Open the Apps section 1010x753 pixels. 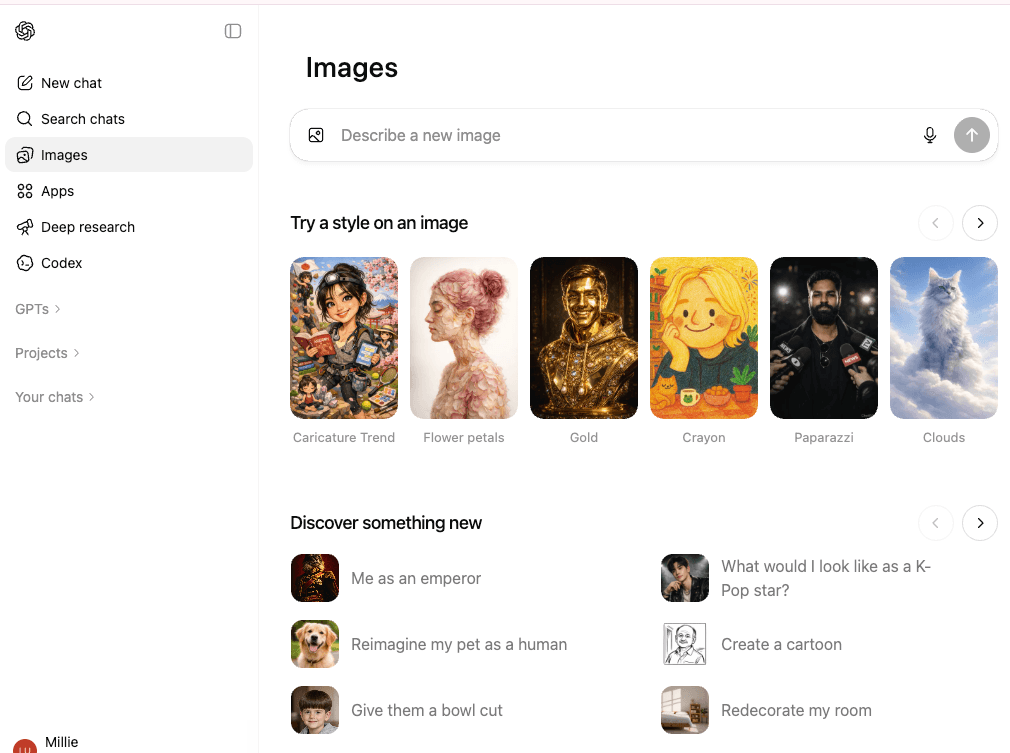coord(57,190)
